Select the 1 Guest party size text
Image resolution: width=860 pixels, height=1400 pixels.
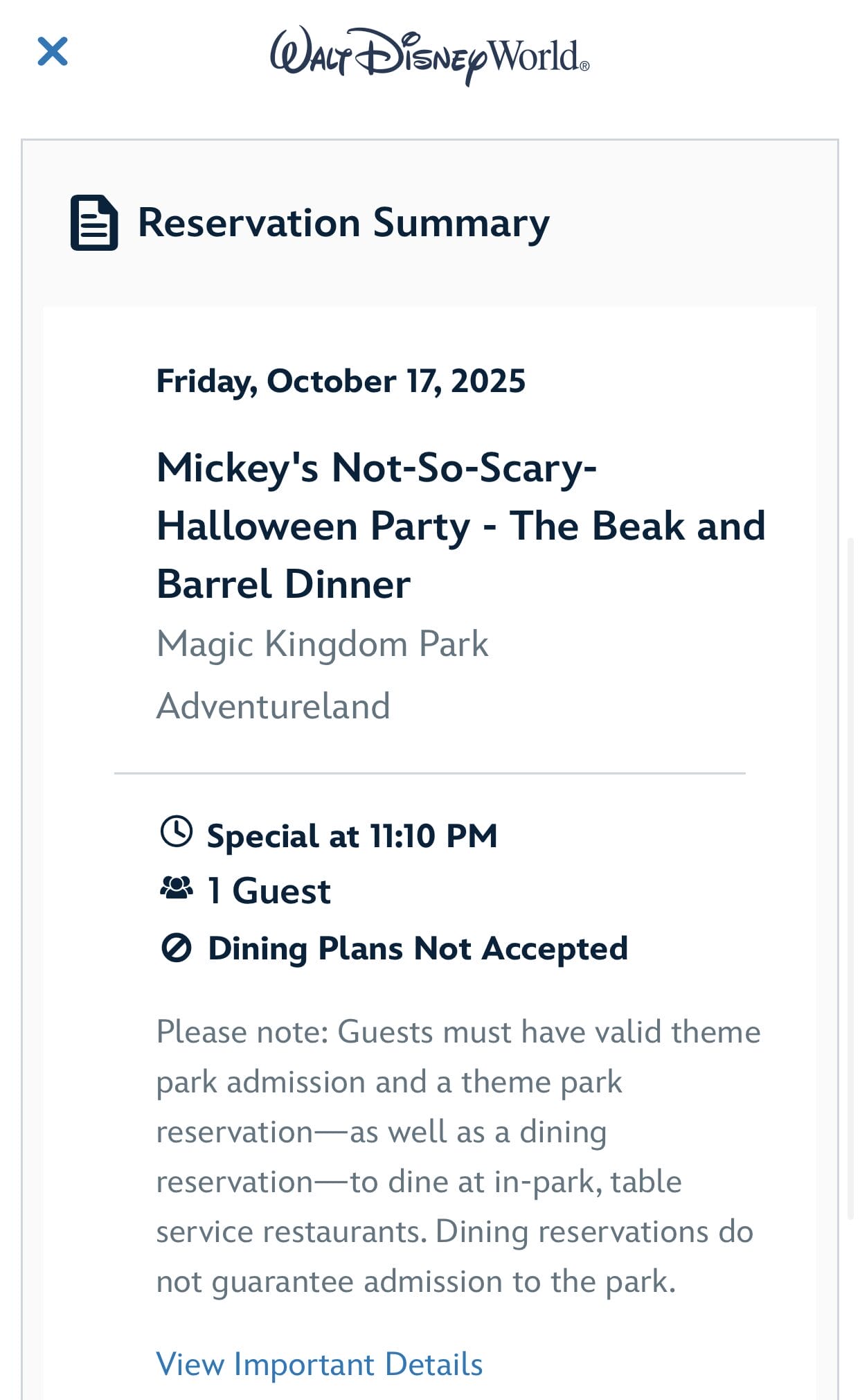tap(269, 891)
